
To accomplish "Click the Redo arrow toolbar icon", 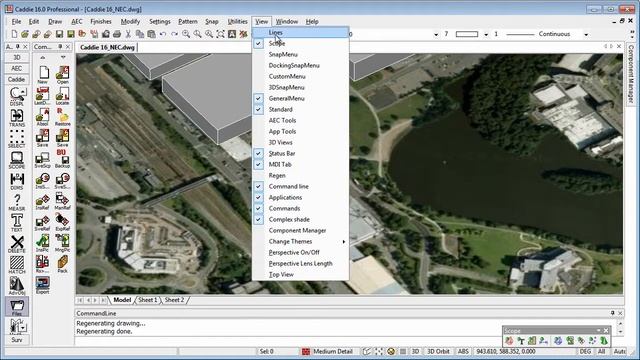I will 174,34.
